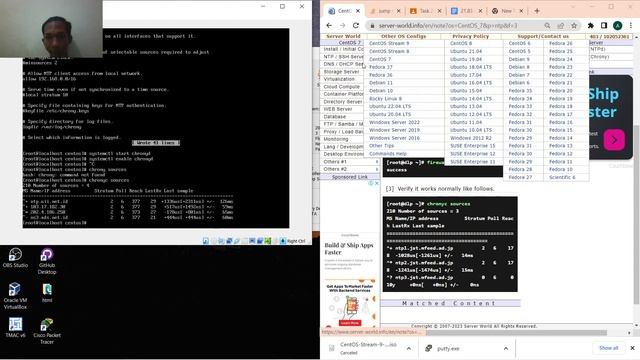Reload the server-world page

pyautogui.click(x=356, y=25)
